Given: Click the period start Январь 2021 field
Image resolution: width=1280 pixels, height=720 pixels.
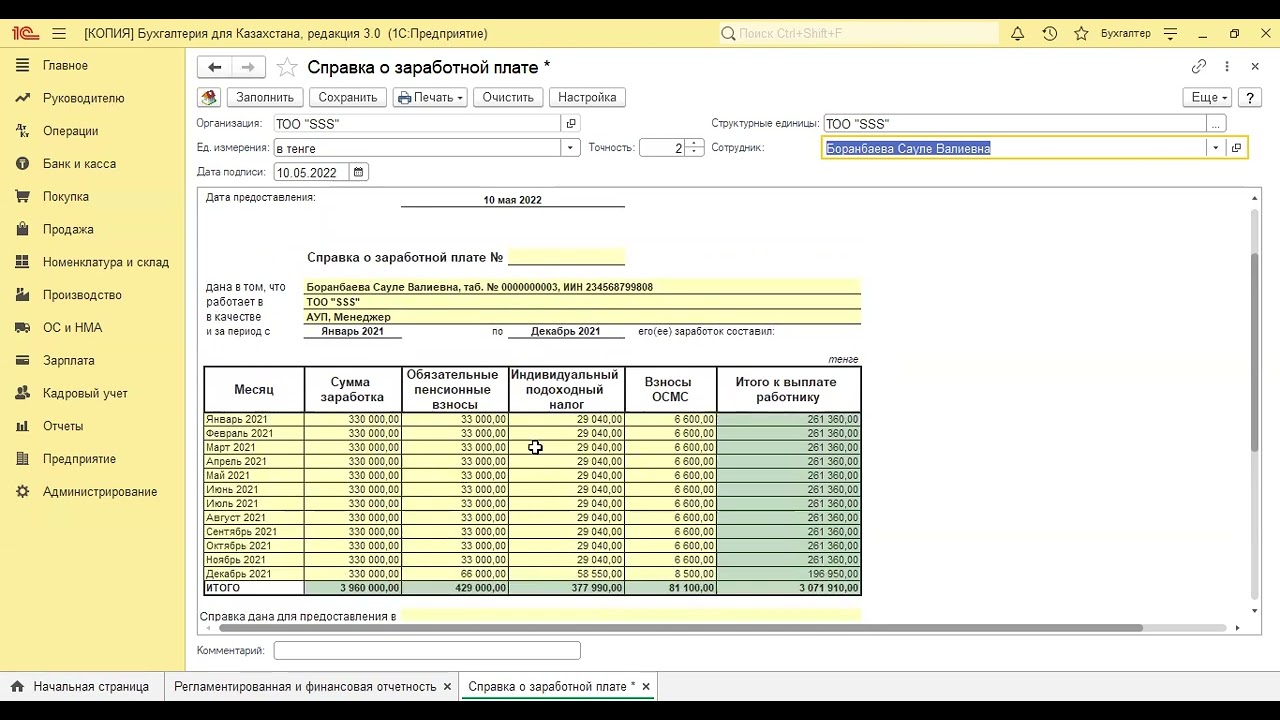Looking at the screenshot, I should 352,331.
